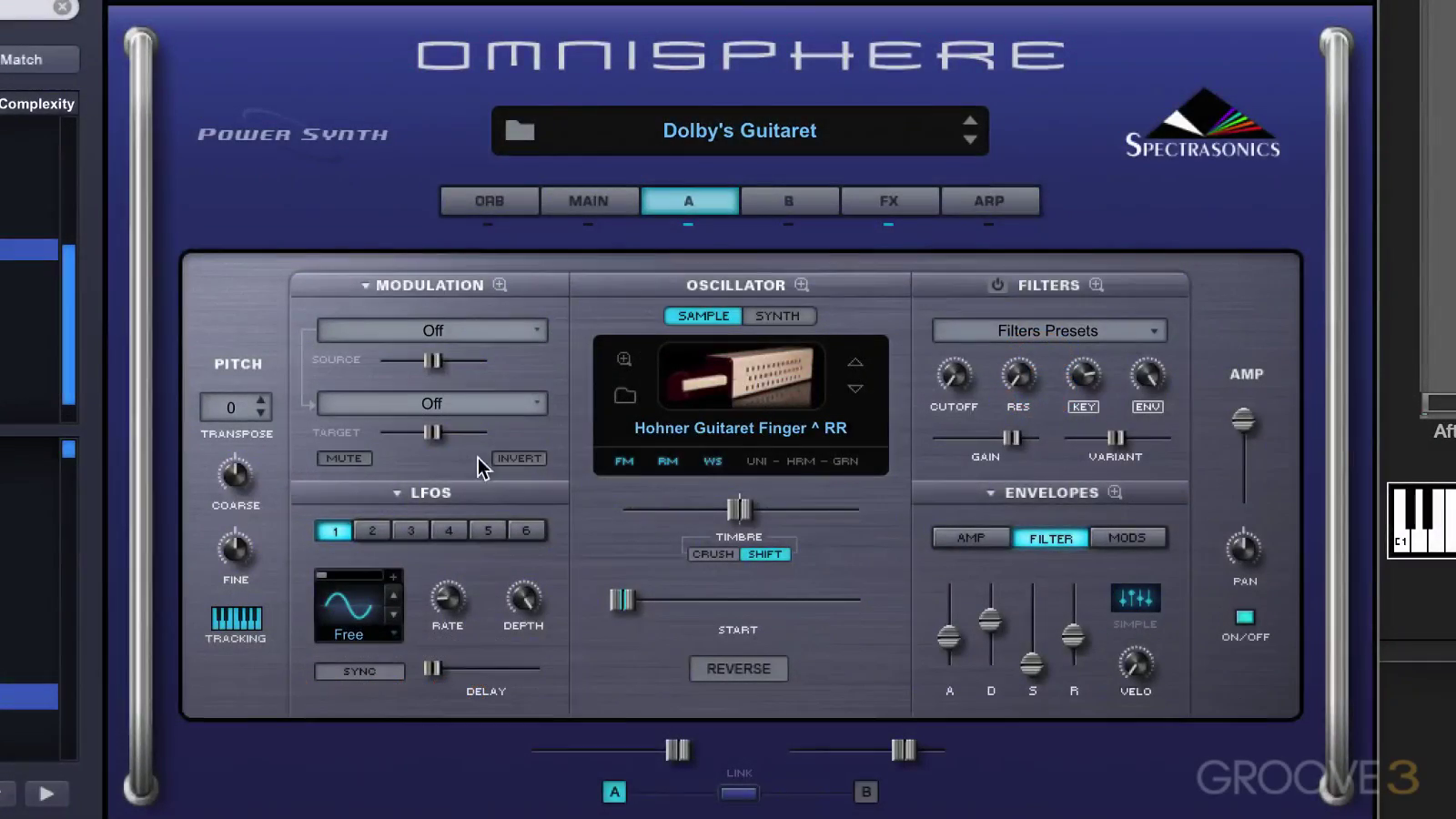The width and height of the screenshot is (1456, 819).
Task: Open the soundsource folder browser icon
Action: click(x=624, y=395)
